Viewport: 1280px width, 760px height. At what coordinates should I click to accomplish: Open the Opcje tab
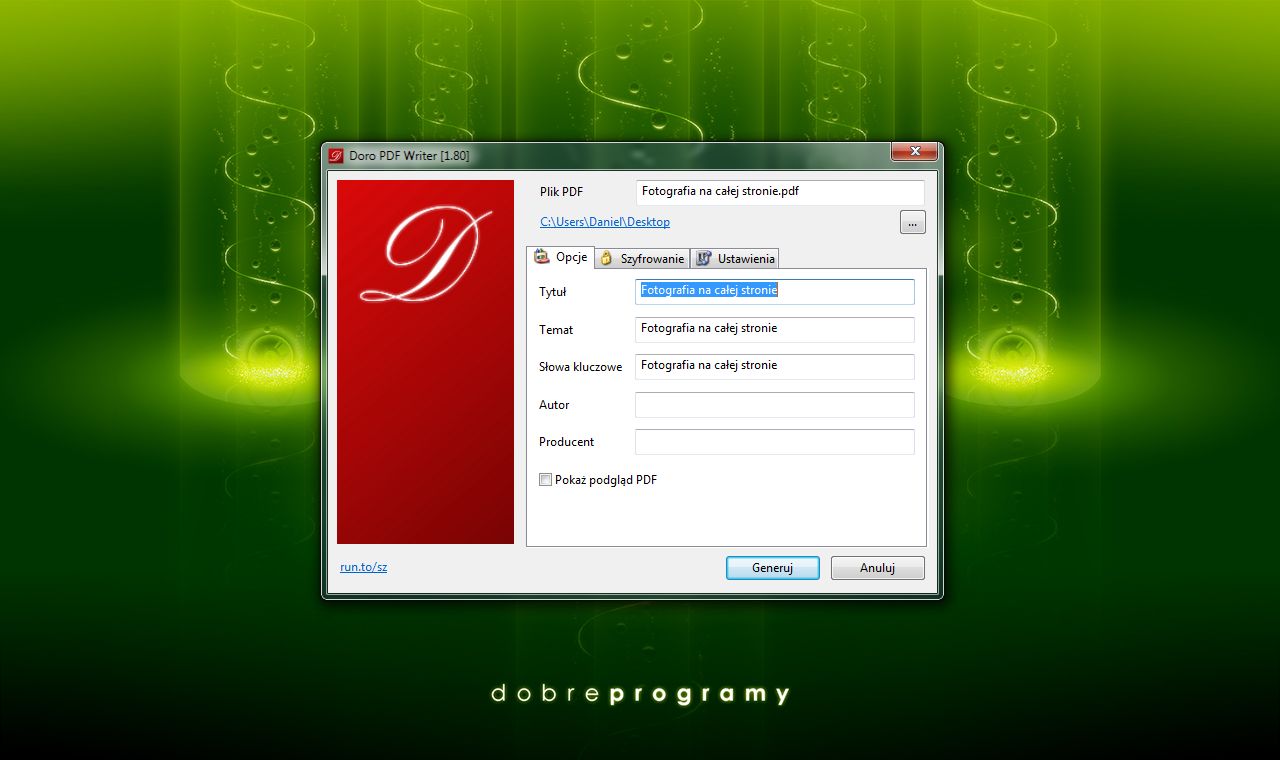[561, 257]
